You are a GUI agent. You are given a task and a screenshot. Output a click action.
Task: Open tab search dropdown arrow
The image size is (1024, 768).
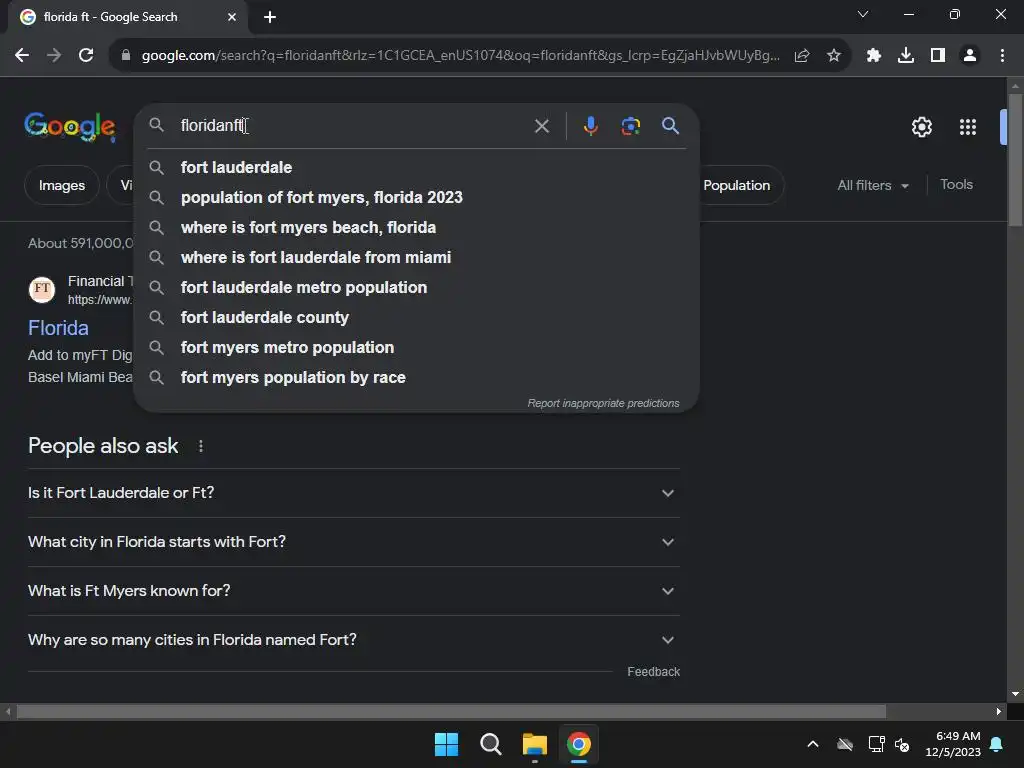click(x=863, y=14)
